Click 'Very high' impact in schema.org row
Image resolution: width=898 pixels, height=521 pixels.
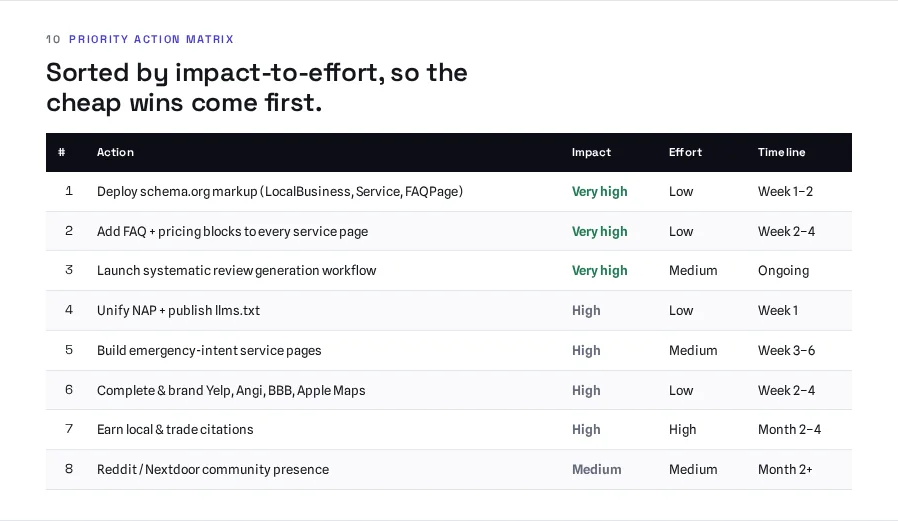pyautogui.click(x=599, y=191)
